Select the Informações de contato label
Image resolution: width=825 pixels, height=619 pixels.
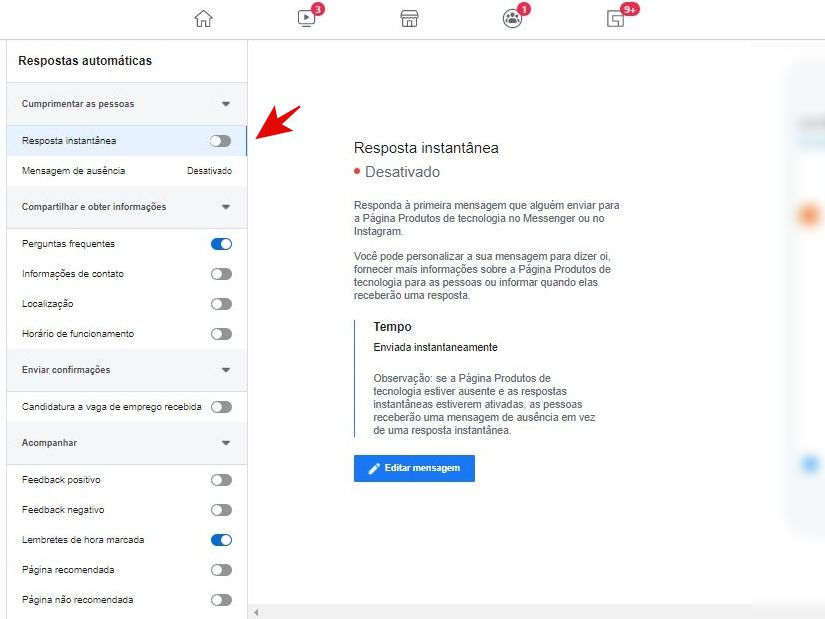click(73, 274)
